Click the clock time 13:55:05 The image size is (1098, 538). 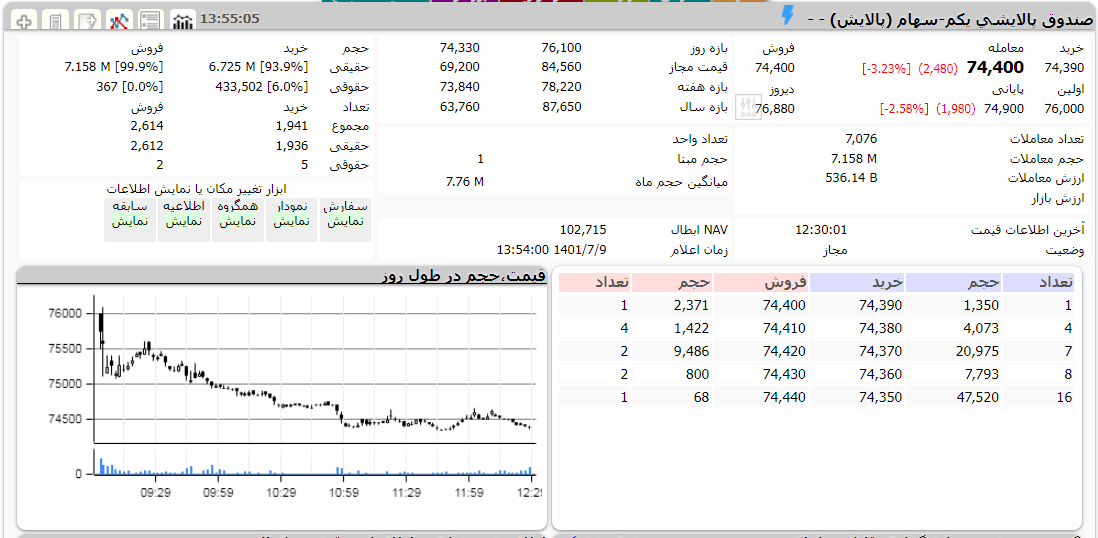pos(230,18)
